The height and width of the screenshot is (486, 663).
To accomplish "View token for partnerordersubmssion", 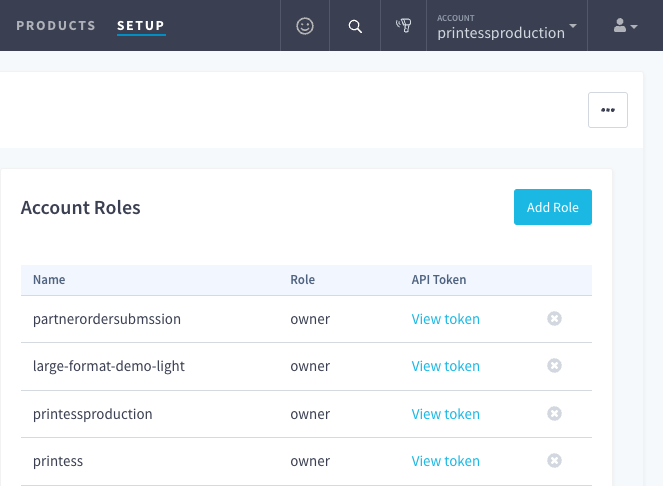I will tap(445, 319).
